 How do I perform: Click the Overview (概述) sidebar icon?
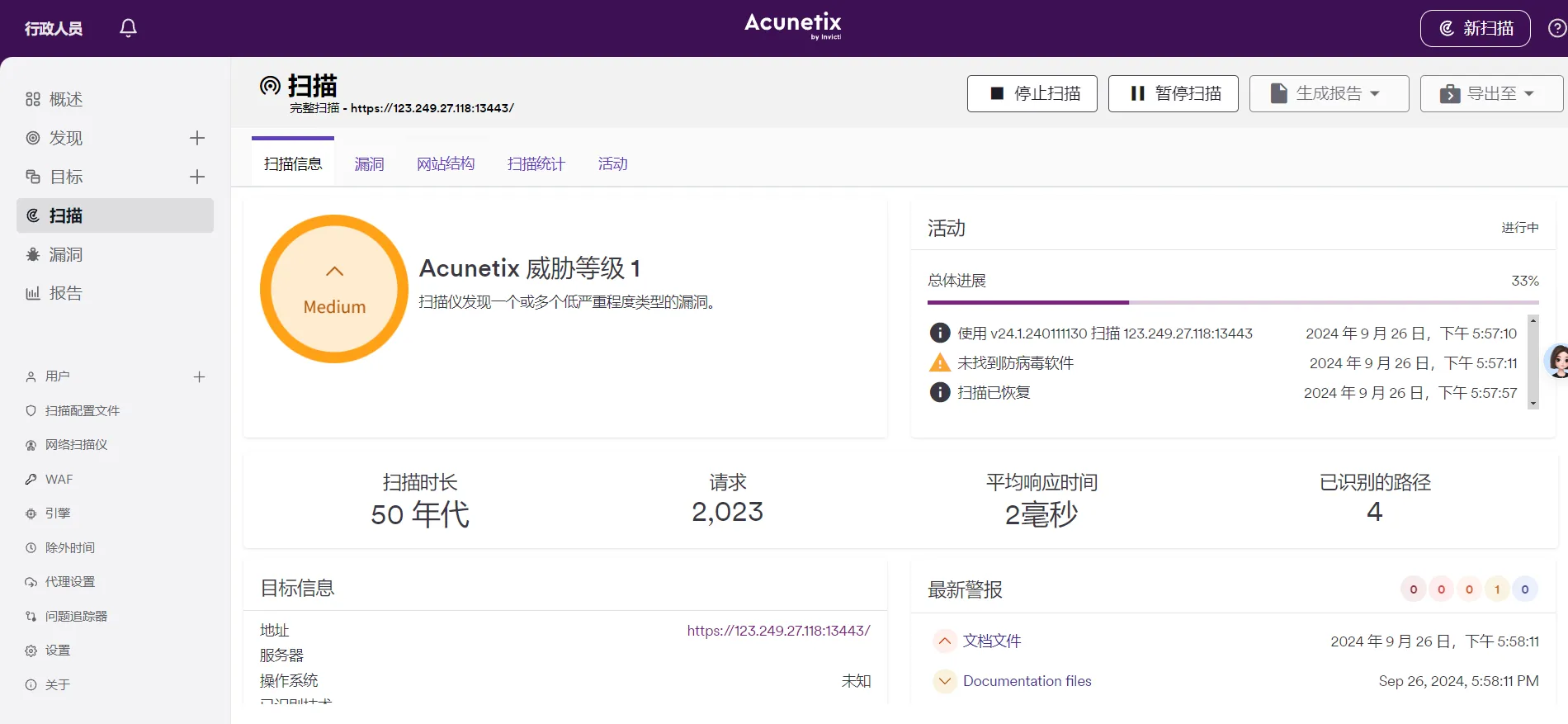[x=33, y=99]
